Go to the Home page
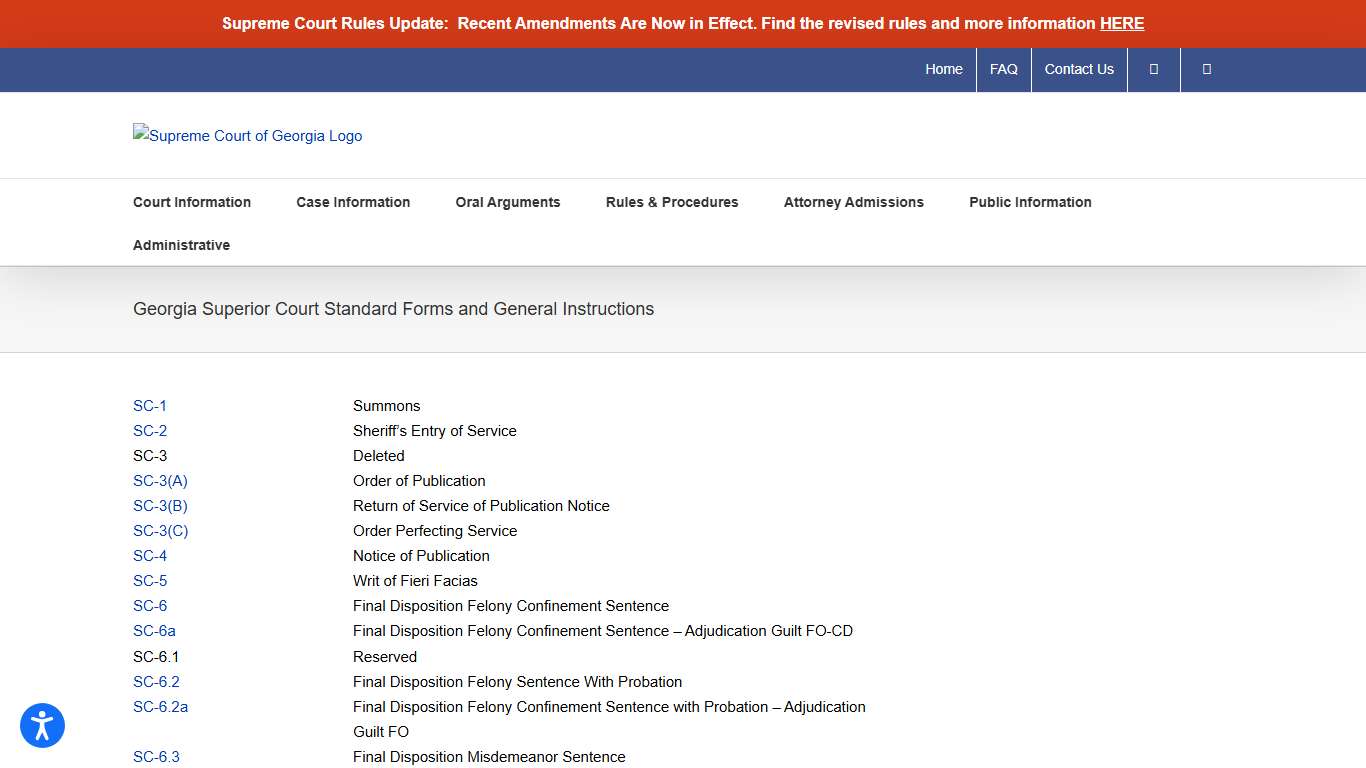This screenshot has width=1366, height=768. point(943,69)
